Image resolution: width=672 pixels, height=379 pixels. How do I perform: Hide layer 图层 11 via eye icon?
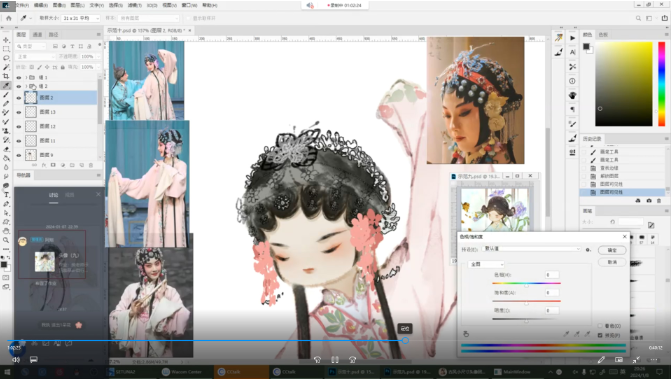tap(18, 141)
